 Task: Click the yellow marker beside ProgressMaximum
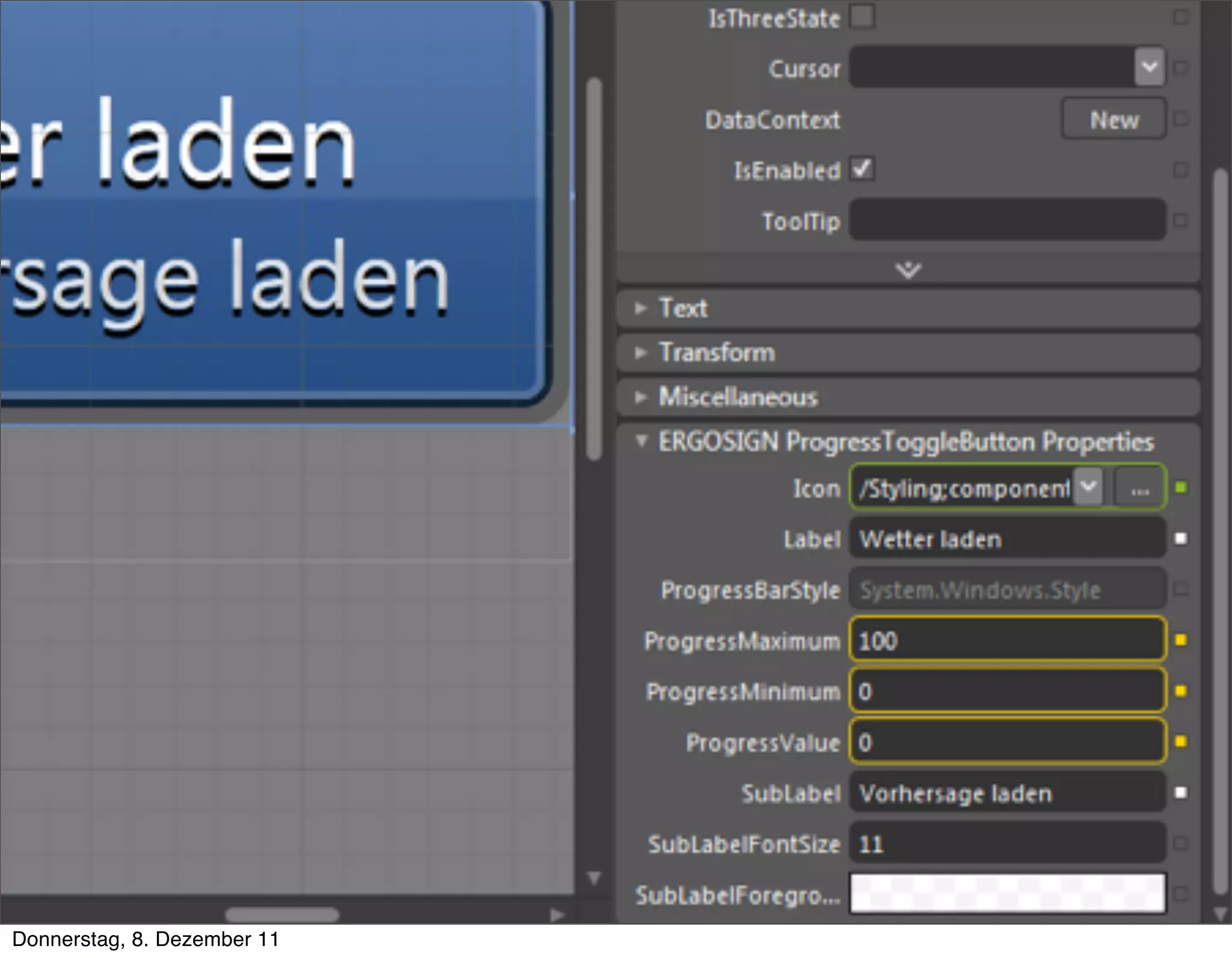point(1180,640)
